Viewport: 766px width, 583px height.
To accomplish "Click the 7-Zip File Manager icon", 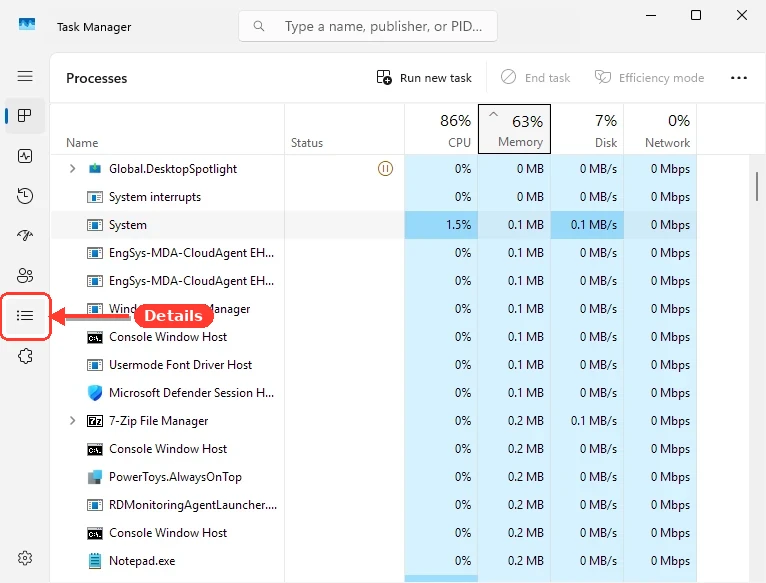I will pos(95,421).
